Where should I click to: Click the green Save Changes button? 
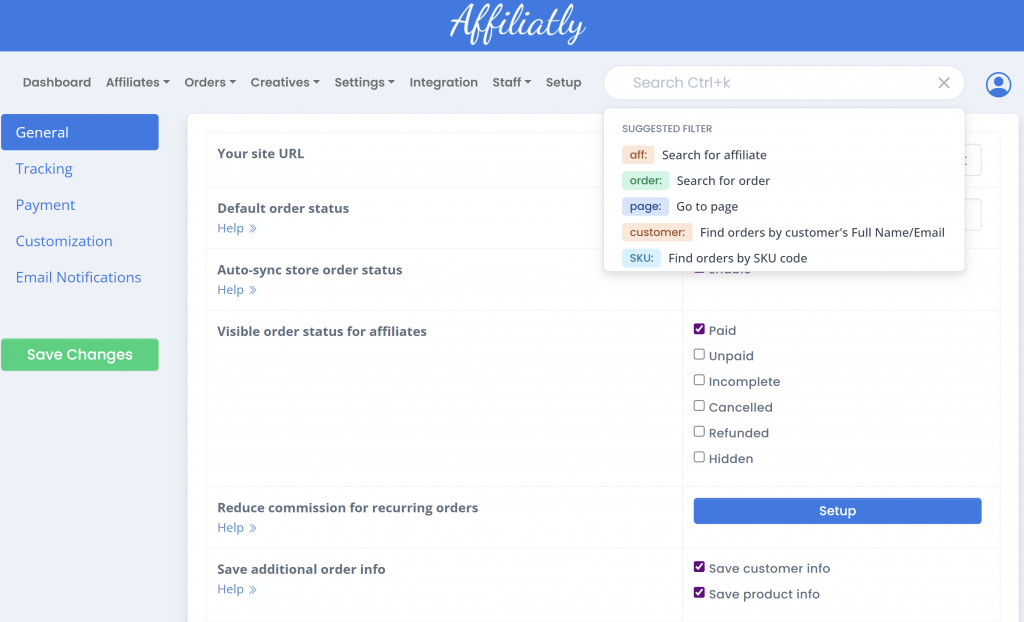coord(80,355)
